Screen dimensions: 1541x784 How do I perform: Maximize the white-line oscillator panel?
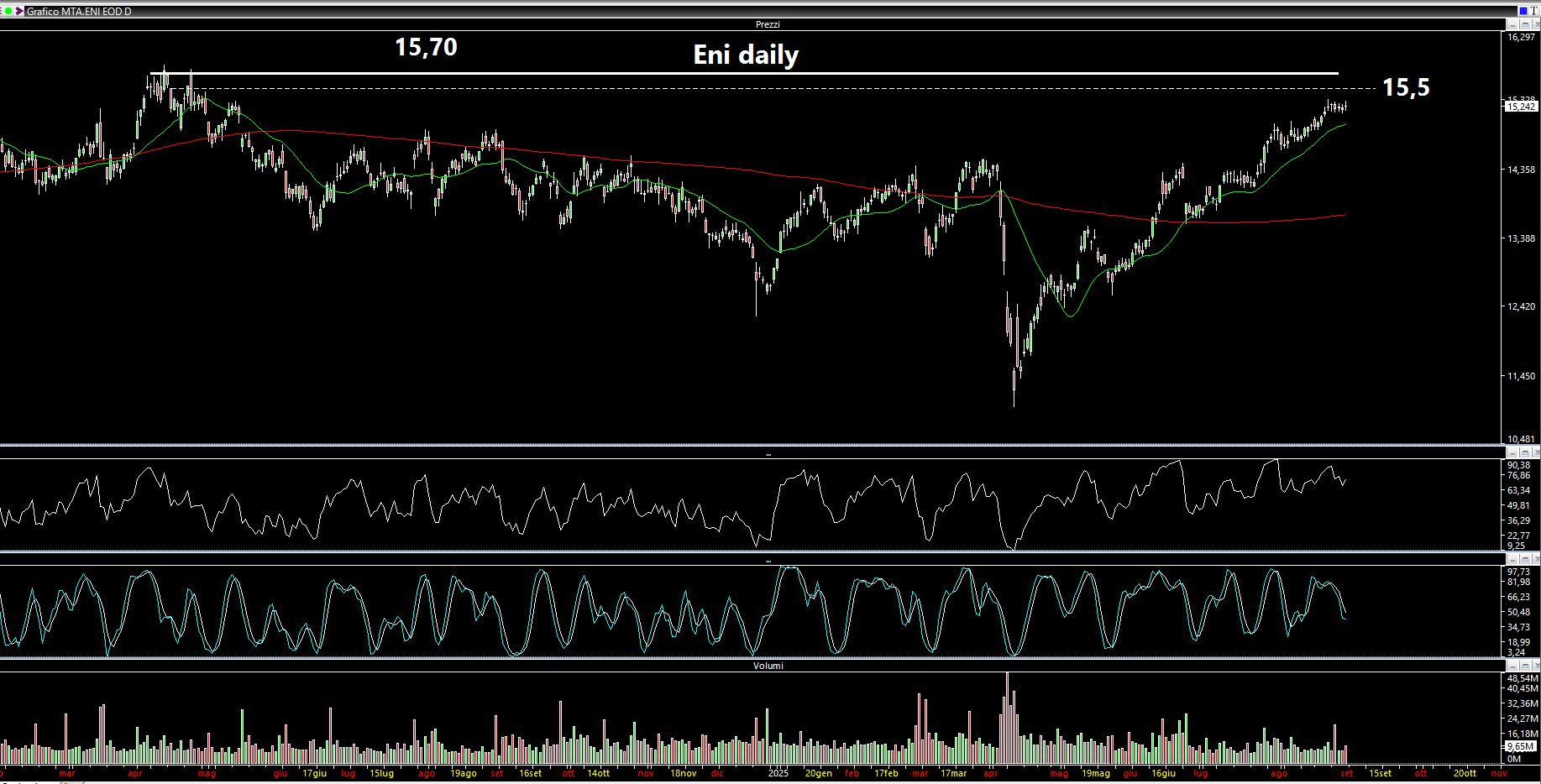click(1524, 452)
